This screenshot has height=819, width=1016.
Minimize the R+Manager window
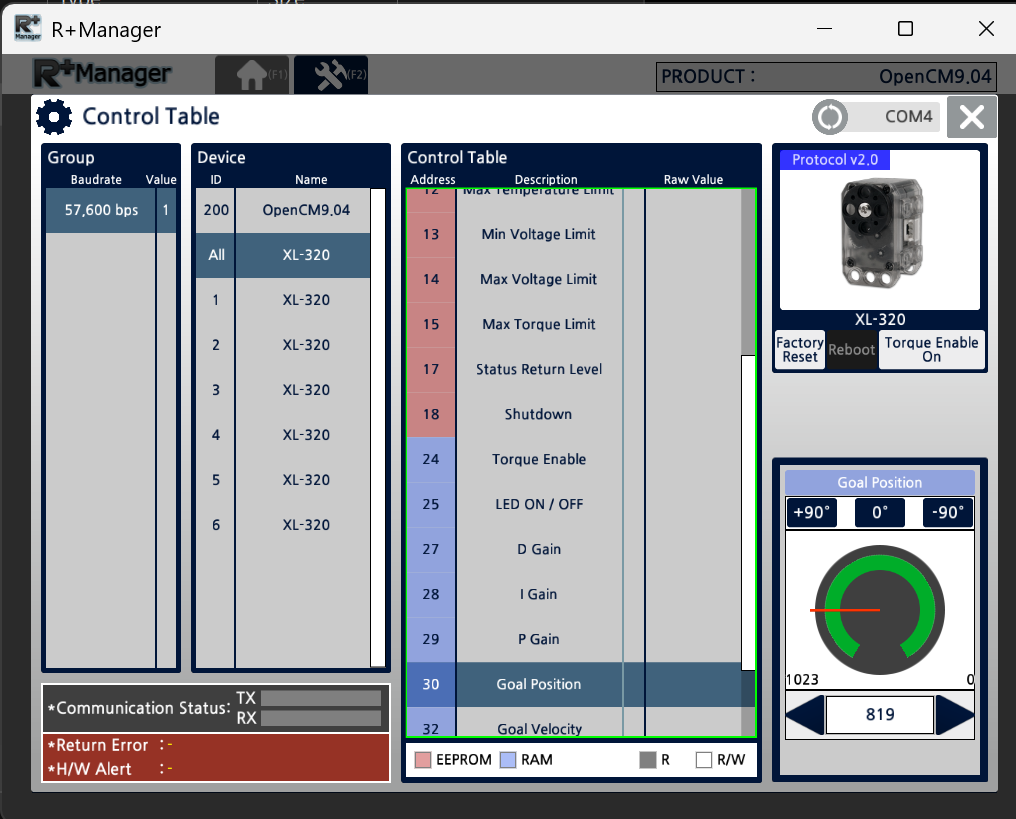point(824,29)
